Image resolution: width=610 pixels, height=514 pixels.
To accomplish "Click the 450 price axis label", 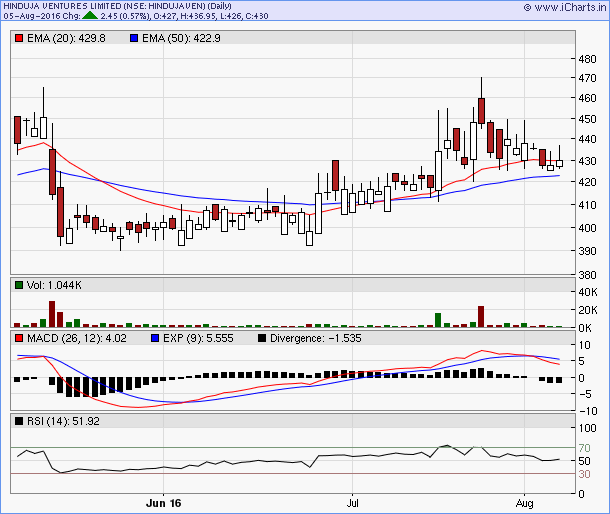I will pyautogui.click(x=587, y=119).
